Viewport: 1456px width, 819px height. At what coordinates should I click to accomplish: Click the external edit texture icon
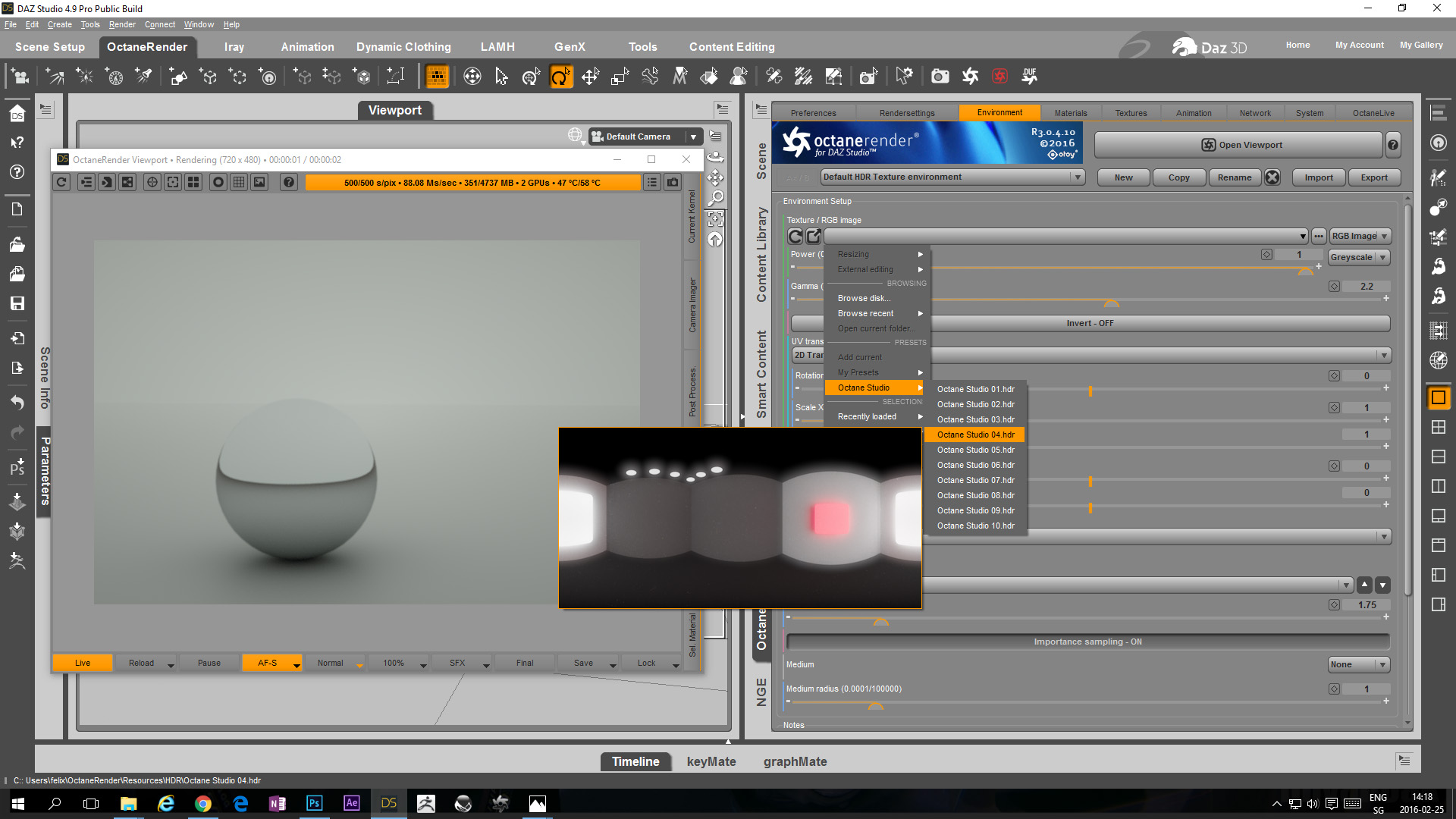814,236
